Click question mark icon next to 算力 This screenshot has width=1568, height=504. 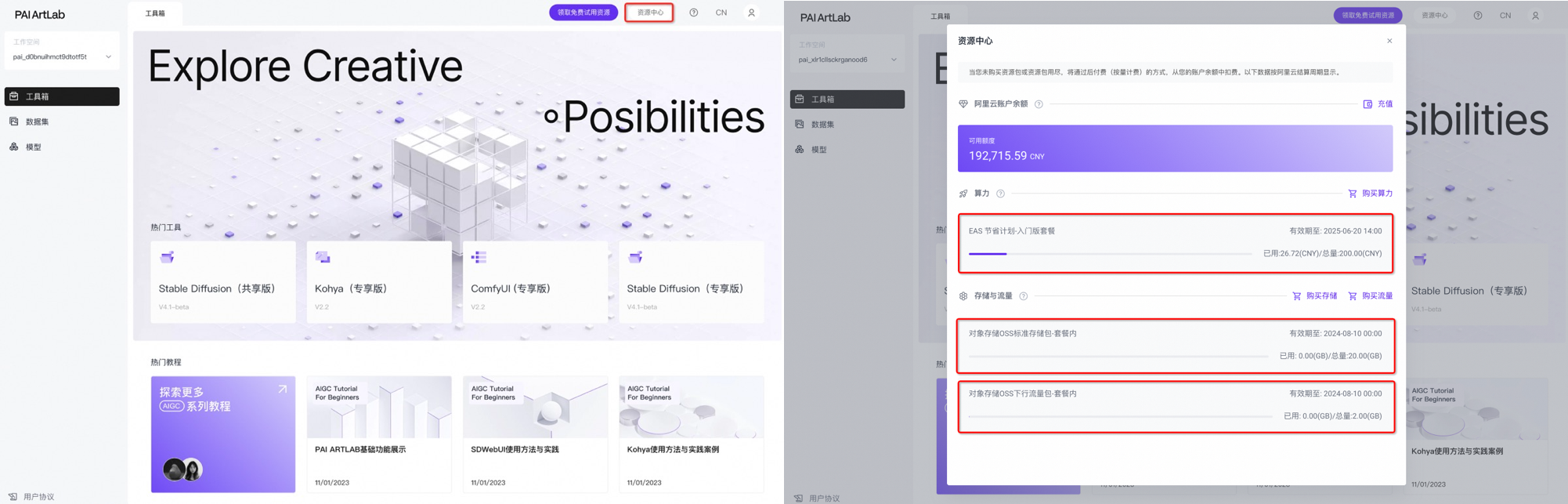(x=1000, y=194)
